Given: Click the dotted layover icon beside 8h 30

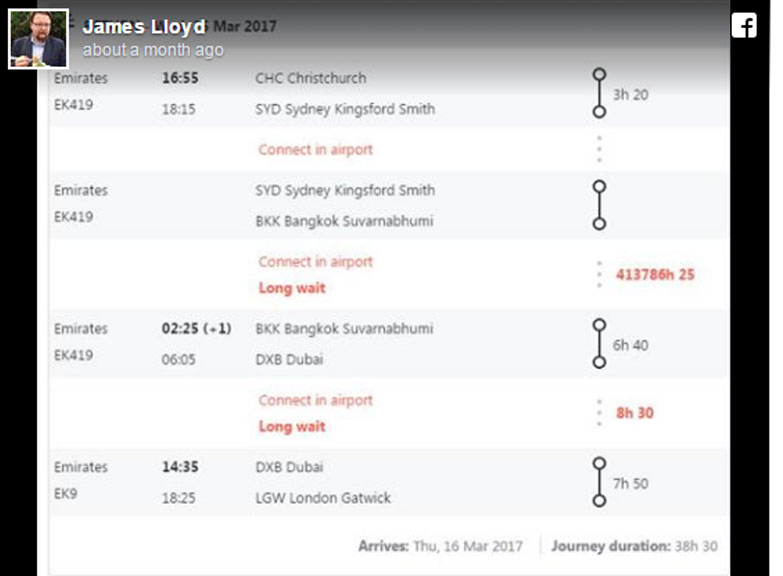Looking at the screenshot, I should point(599,413).
